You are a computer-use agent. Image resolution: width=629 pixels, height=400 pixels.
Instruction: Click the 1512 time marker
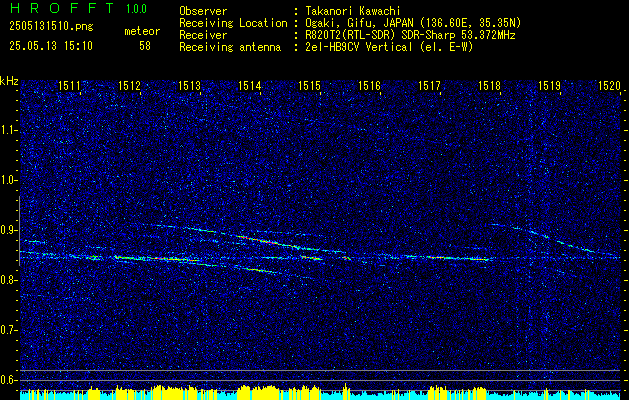point(129,85)
